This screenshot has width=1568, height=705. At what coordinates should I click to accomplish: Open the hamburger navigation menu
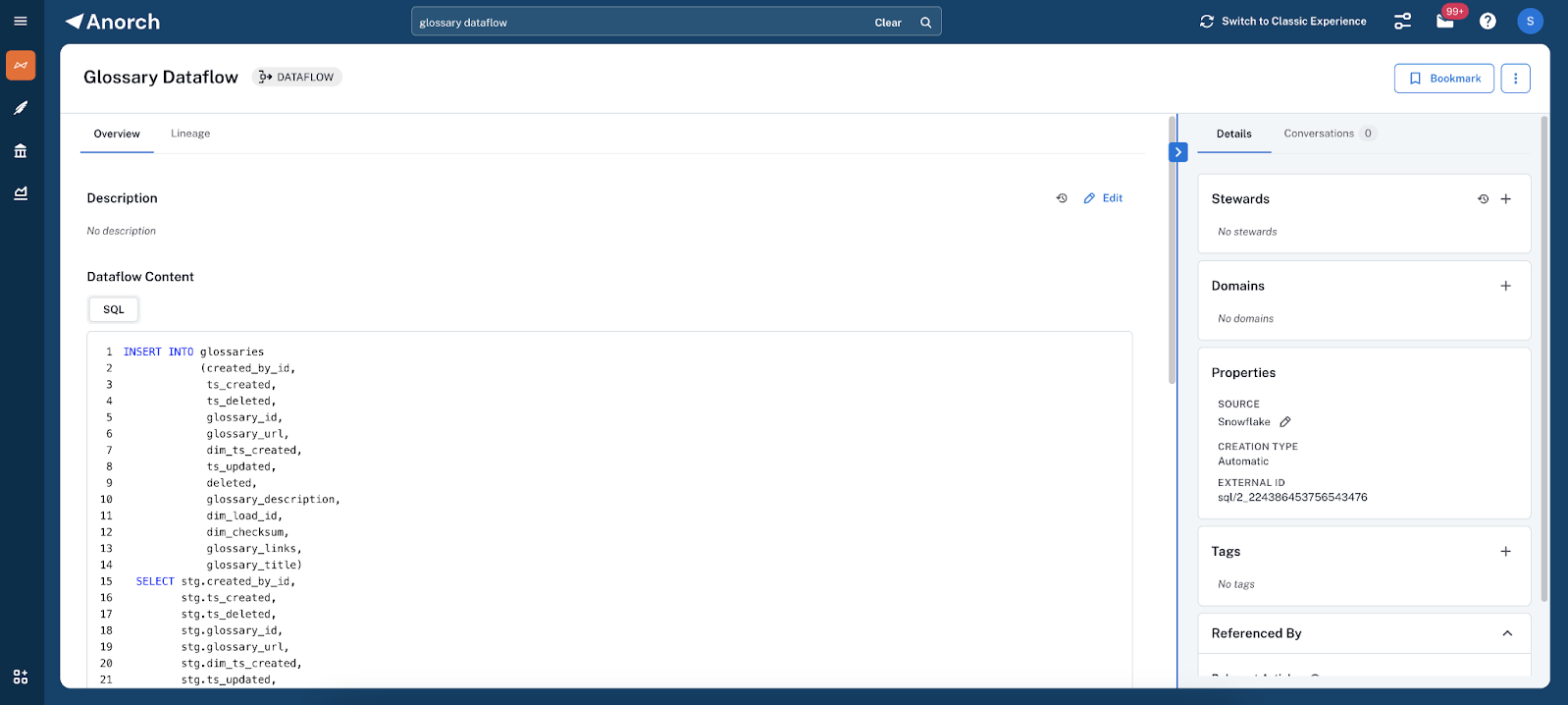(x=21, y=22)
